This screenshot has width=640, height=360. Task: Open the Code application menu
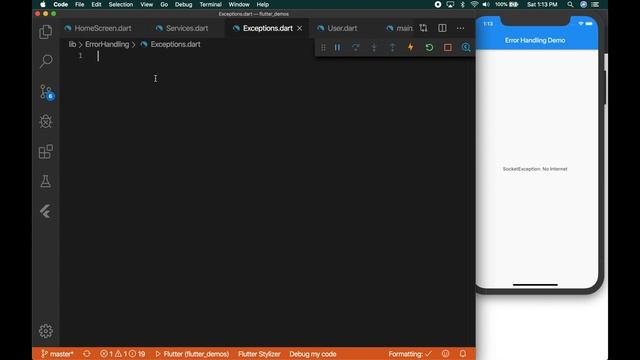[60, 4]
